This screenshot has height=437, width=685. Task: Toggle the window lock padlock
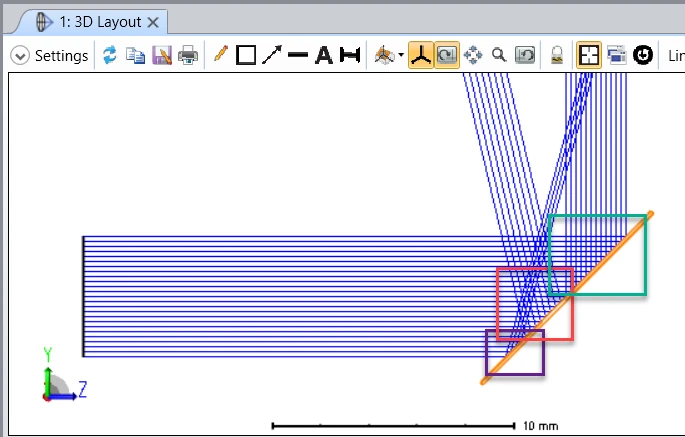[557, 55]
